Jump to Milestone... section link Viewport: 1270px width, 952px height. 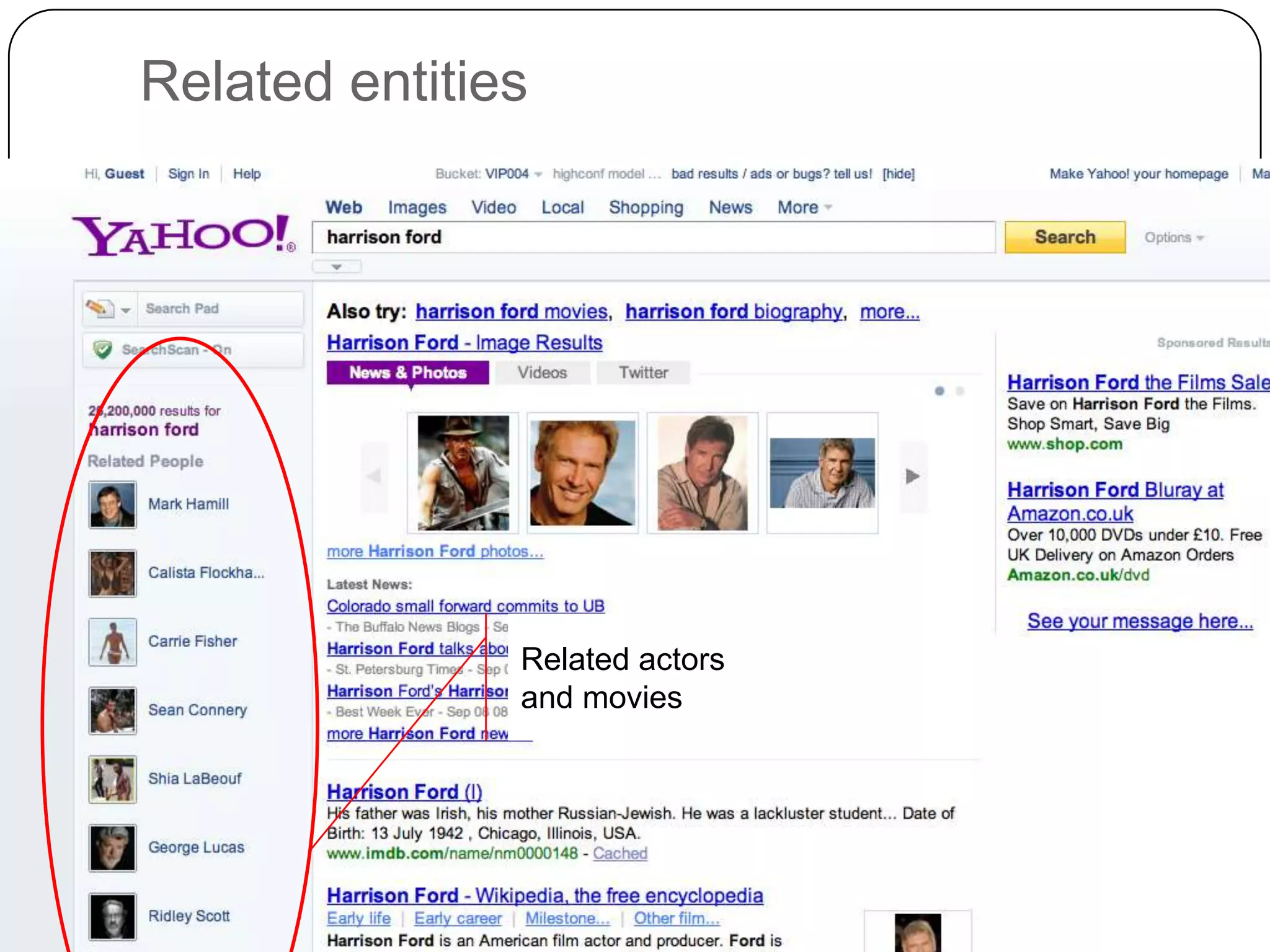567,919
